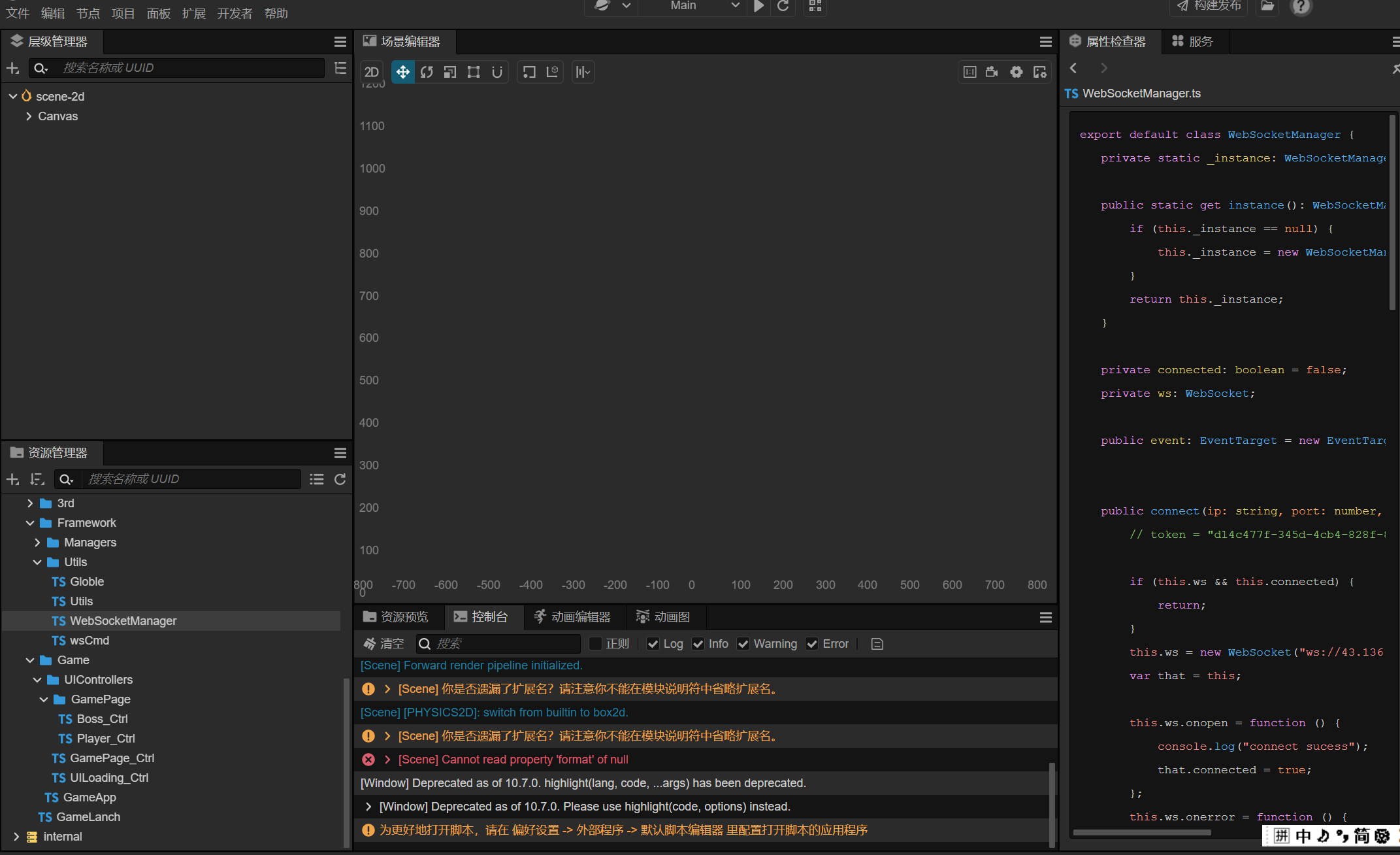Viewport: 1400px width, 855px height.
Task: Expand the Canvas node
Action: 29,116
